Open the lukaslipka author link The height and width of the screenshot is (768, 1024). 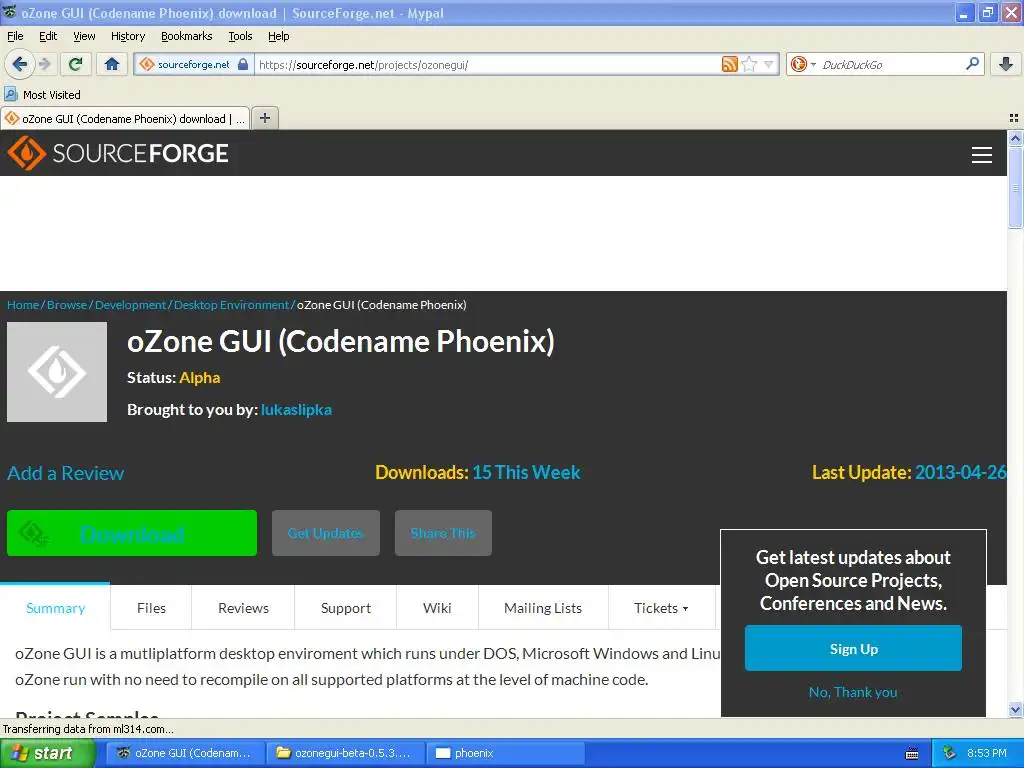(296, 409)
